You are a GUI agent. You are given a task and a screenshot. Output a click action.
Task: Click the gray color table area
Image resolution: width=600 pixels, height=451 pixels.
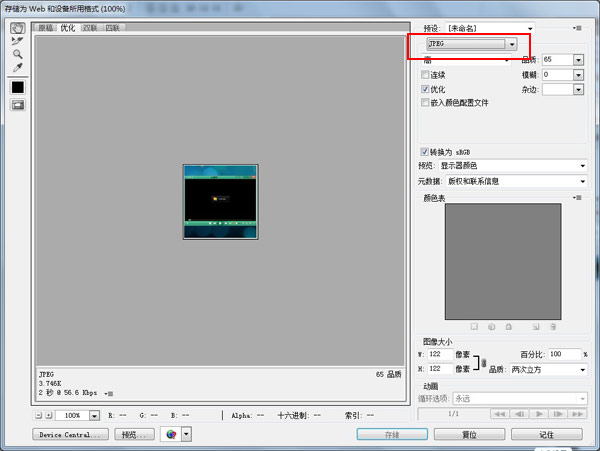(503, 262)
